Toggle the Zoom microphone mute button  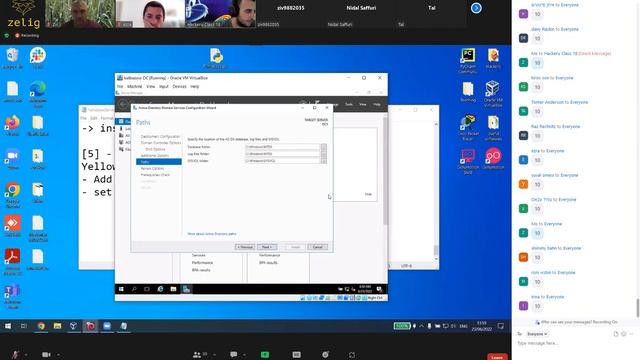[15, 355]
